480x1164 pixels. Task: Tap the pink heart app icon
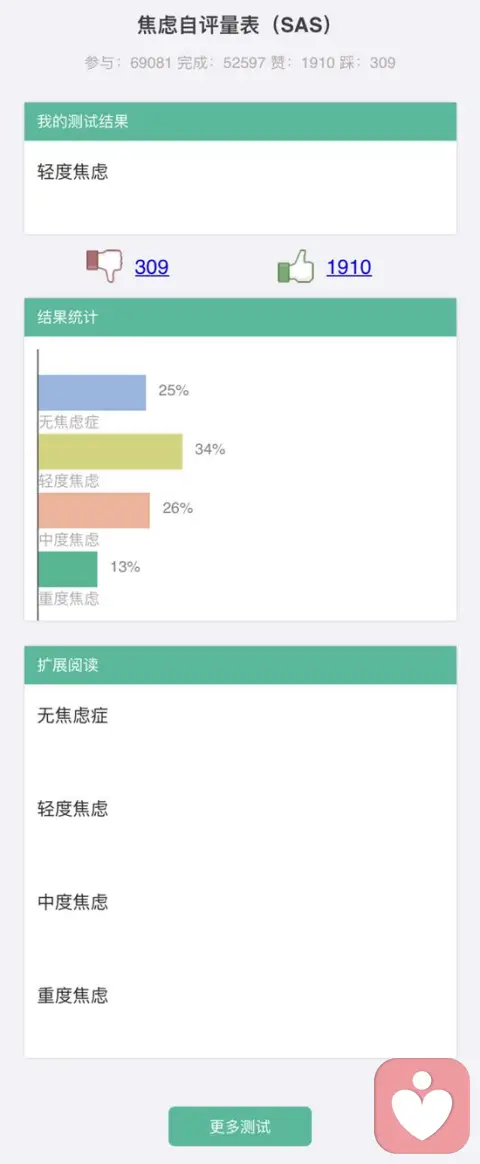coord(422,1105)
